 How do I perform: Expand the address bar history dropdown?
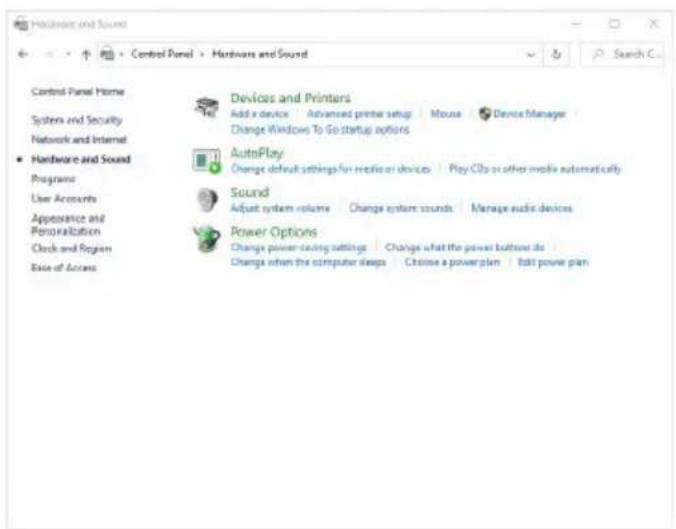coord(531,54)
